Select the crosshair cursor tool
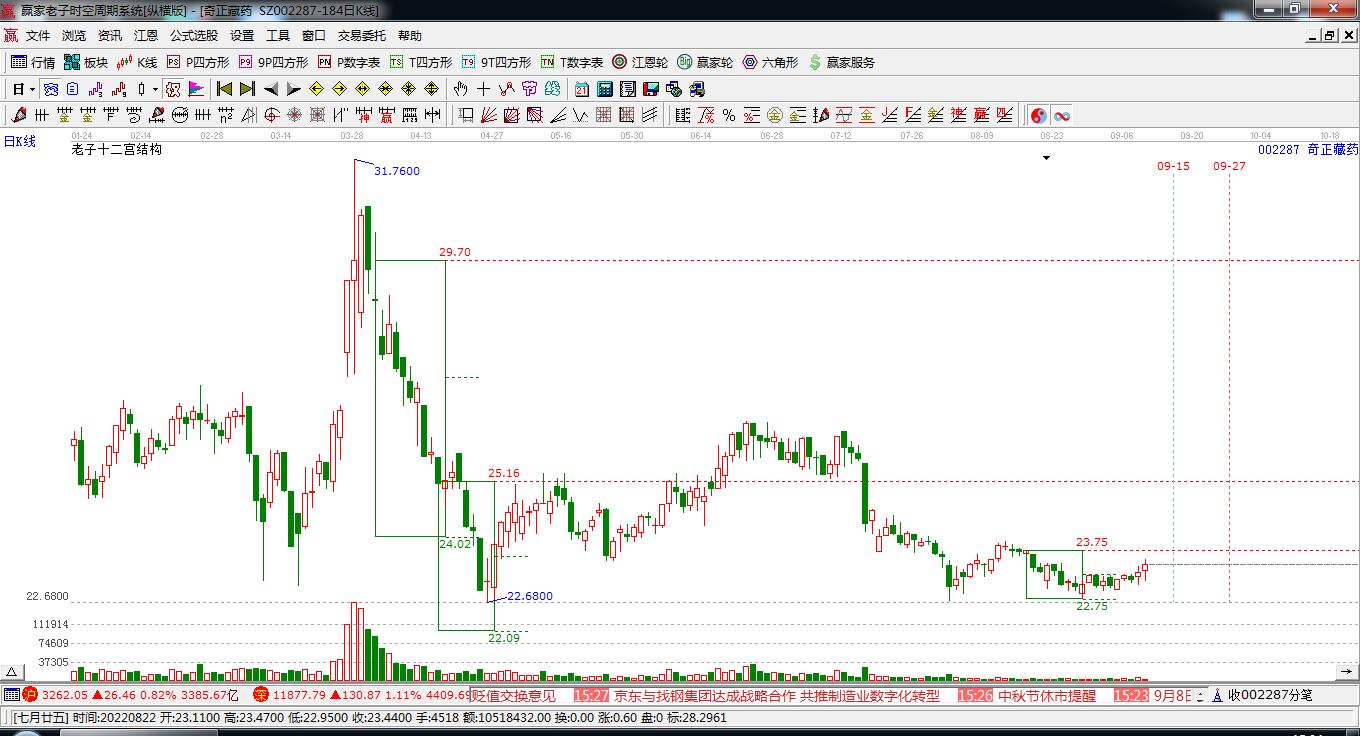This screenshot has width=1360, height=736. click(x=484, y=89)
